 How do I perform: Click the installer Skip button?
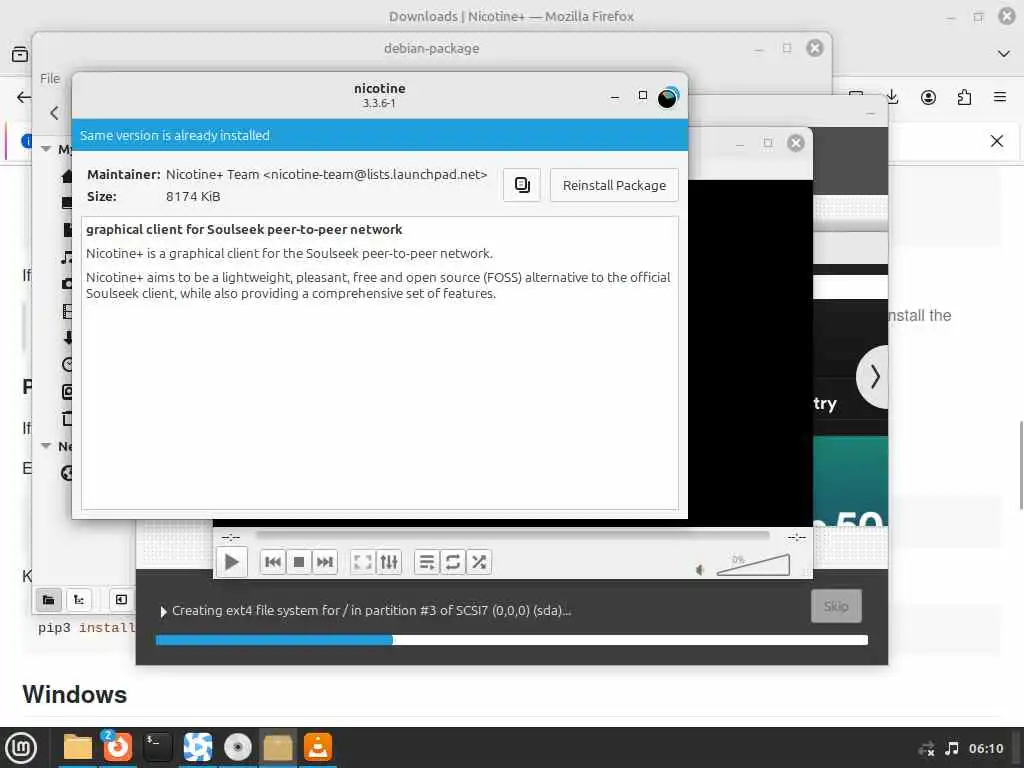coord(836,606)
